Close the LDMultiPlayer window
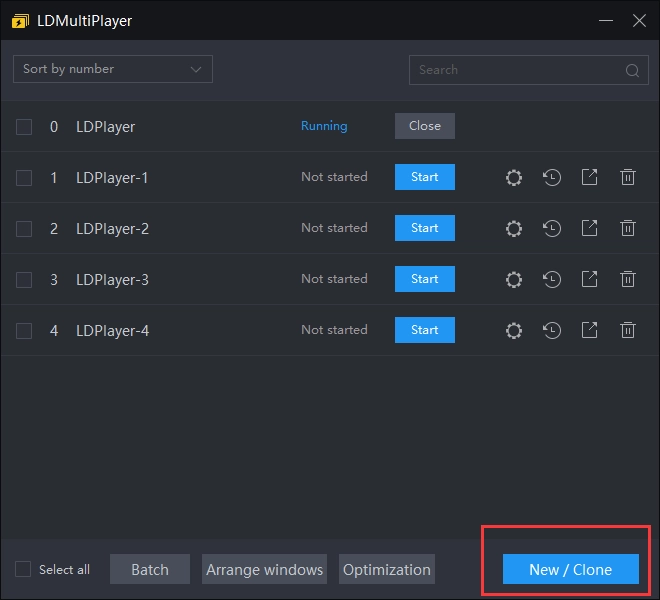Viewport: 660px width, 600px height. click(x=639, y=20)
